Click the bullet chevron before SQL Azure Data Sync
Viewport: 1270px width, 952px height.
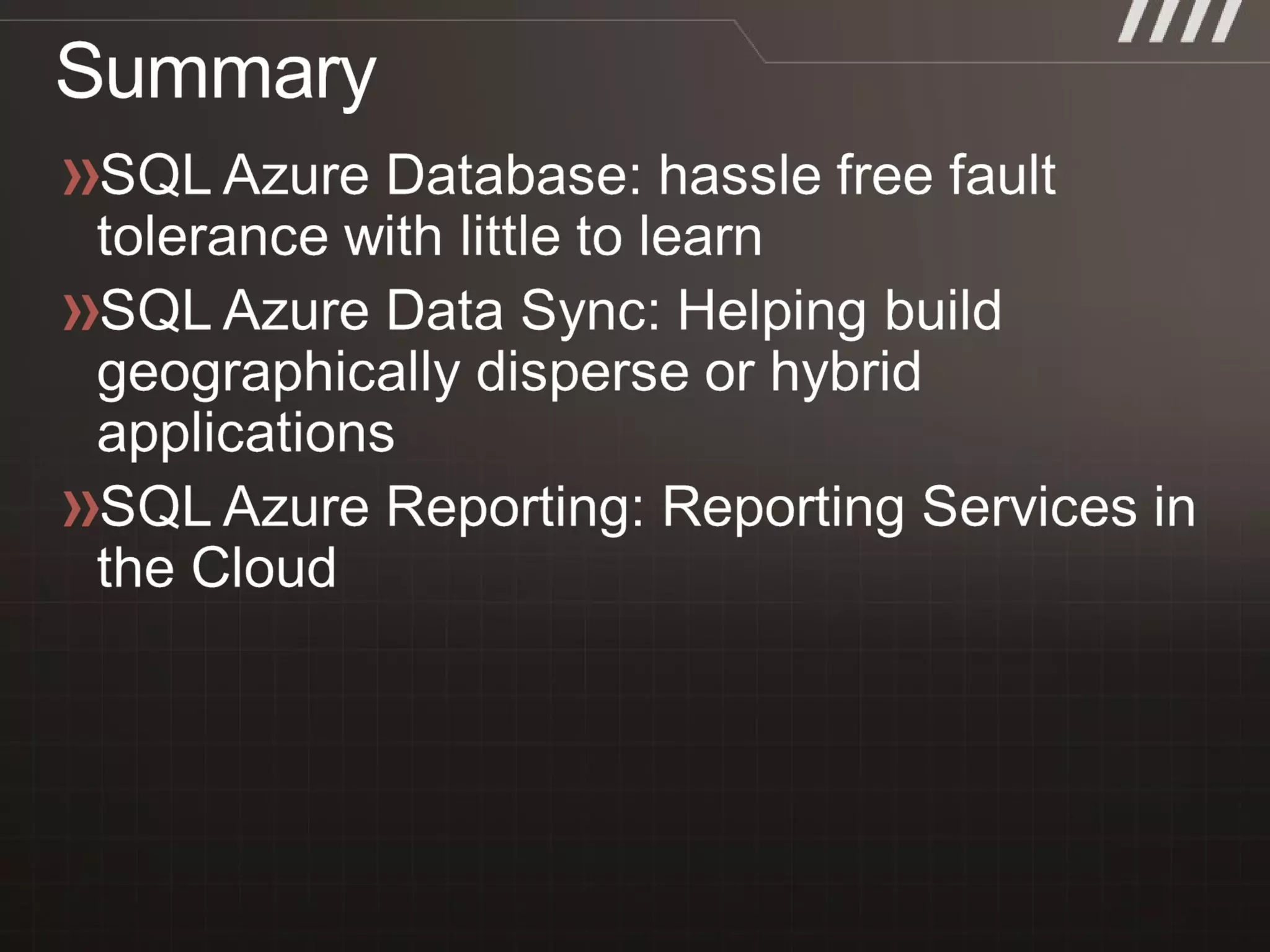point(81,312)
